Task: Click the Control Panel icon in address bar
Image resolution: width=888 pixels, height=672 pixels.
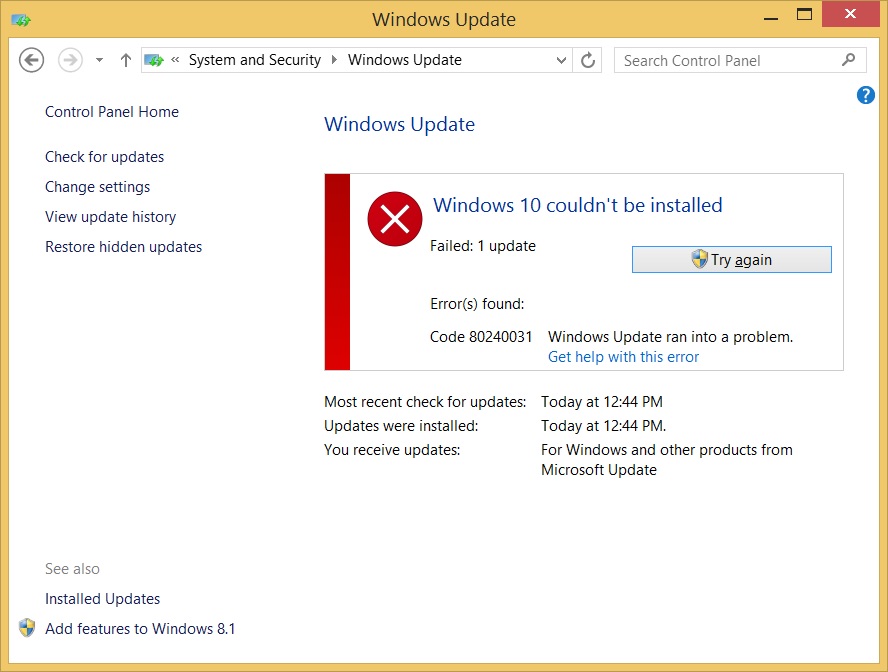Action: tap(153, 60)
